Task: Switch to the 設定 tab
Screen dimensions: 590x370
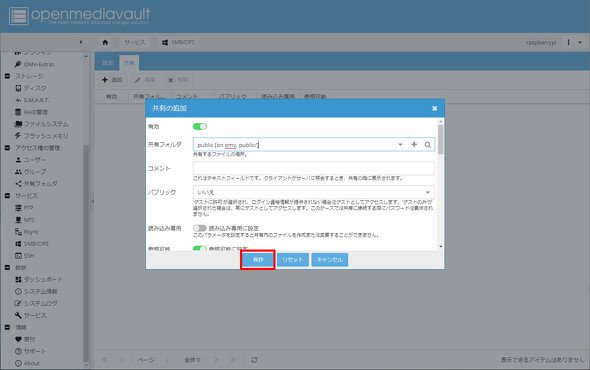Action: (x=108, y=63)
